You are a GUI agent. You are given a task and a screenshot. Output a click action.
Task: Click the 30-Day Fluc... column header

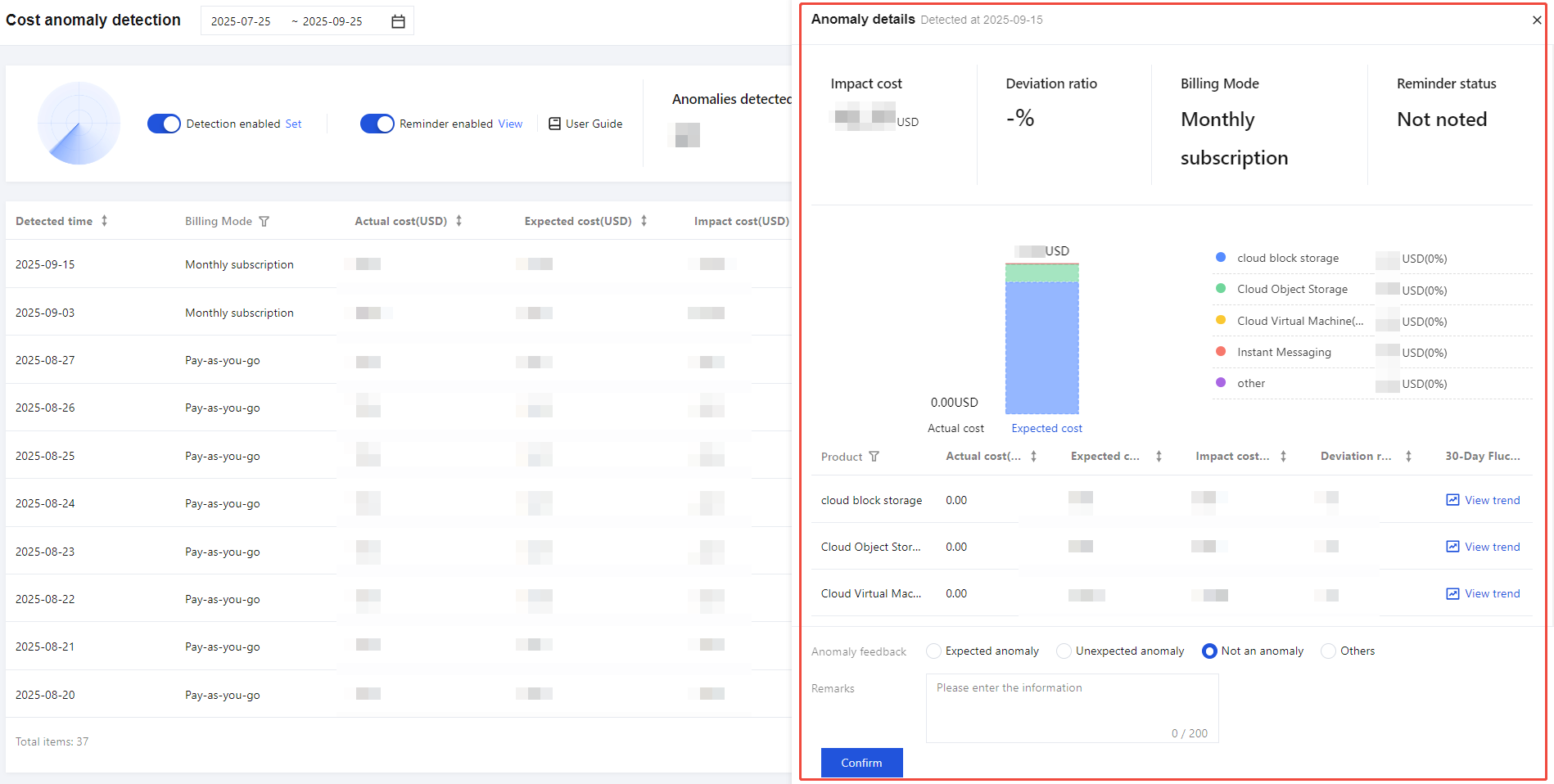click(1483, 456)
